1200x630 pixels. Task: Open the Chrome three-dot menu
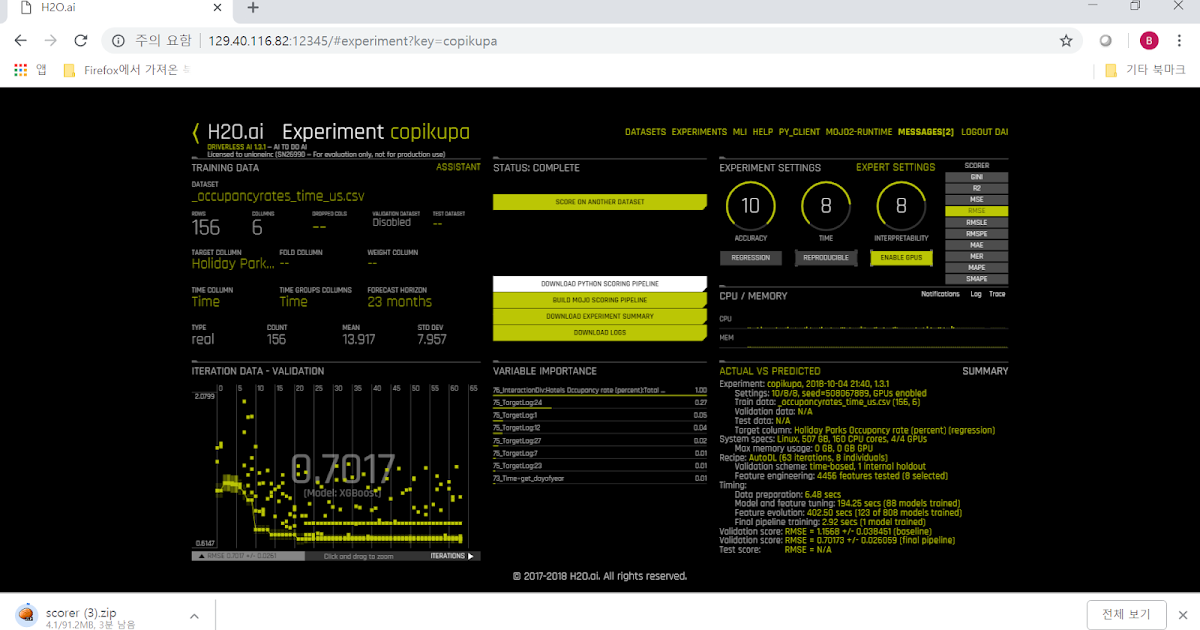[x=1179, y=41]
